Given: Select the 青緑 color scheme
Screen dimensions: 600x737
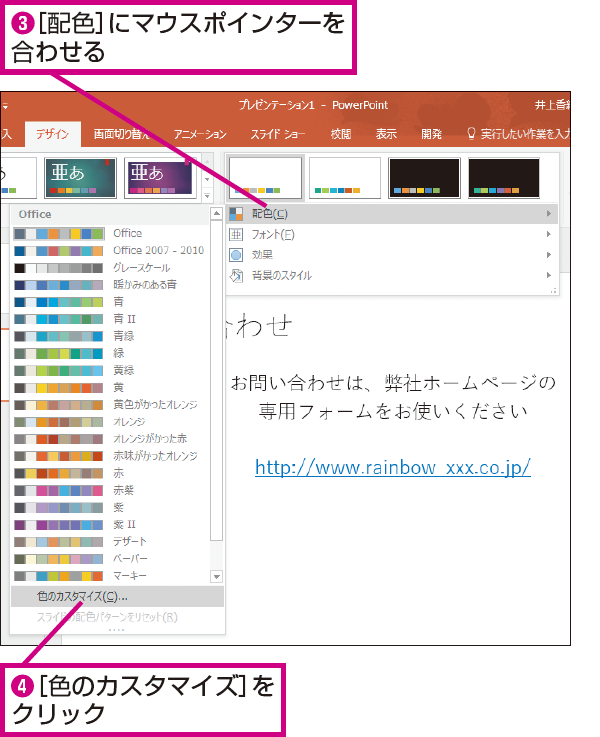Looking at the screenshot, I should click(x=110, y=336).
